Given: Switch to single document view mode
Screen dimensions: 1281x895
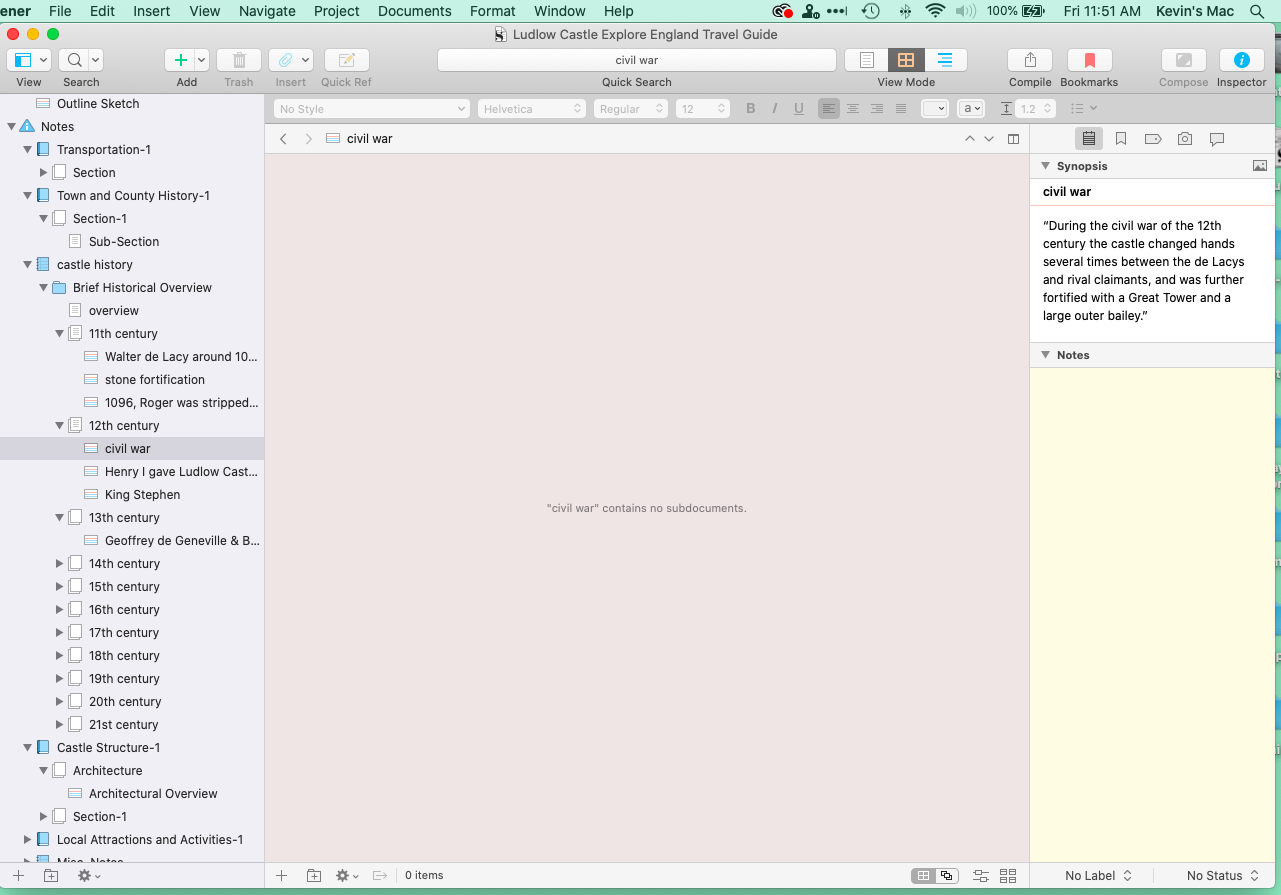Looking at the screenshot, I should coord(867,61).
